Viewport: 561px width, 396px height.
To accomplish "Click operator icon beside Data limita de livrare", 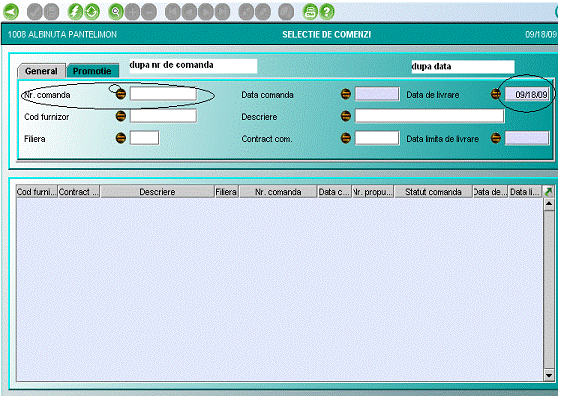I will (x=496, y=138).
